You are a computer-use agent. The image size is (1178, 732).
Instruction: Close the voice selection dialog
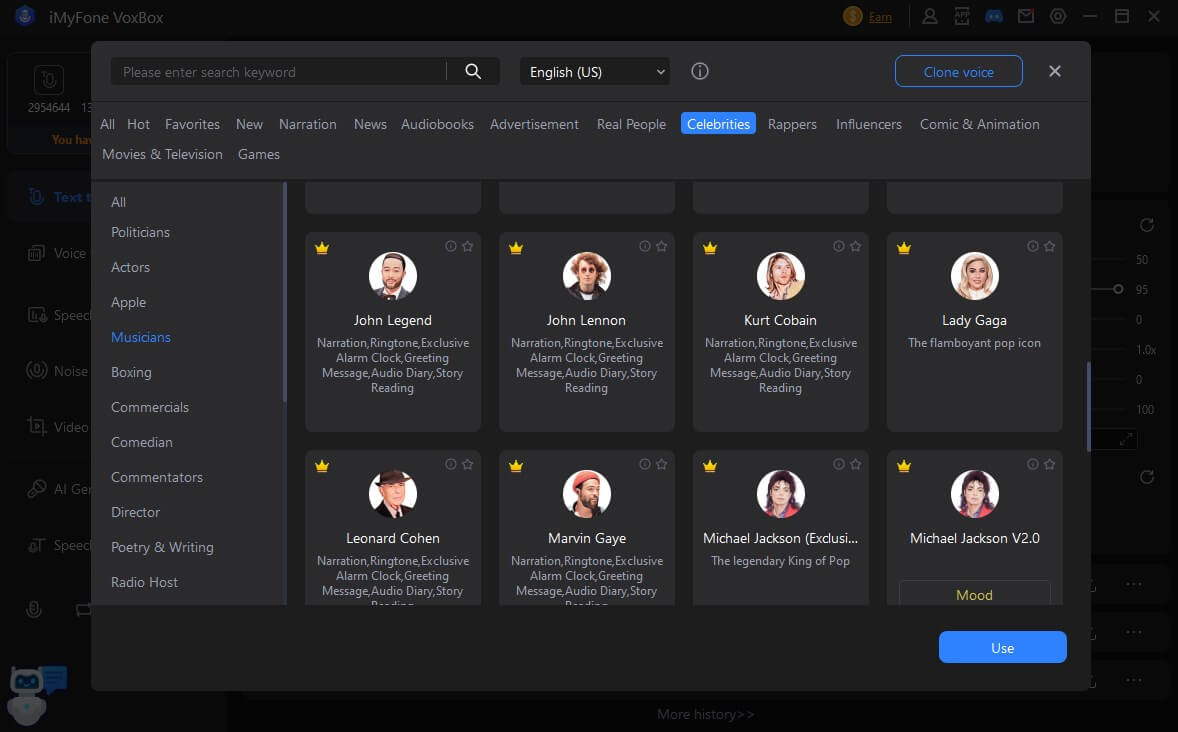click(x=1055, y=71)
